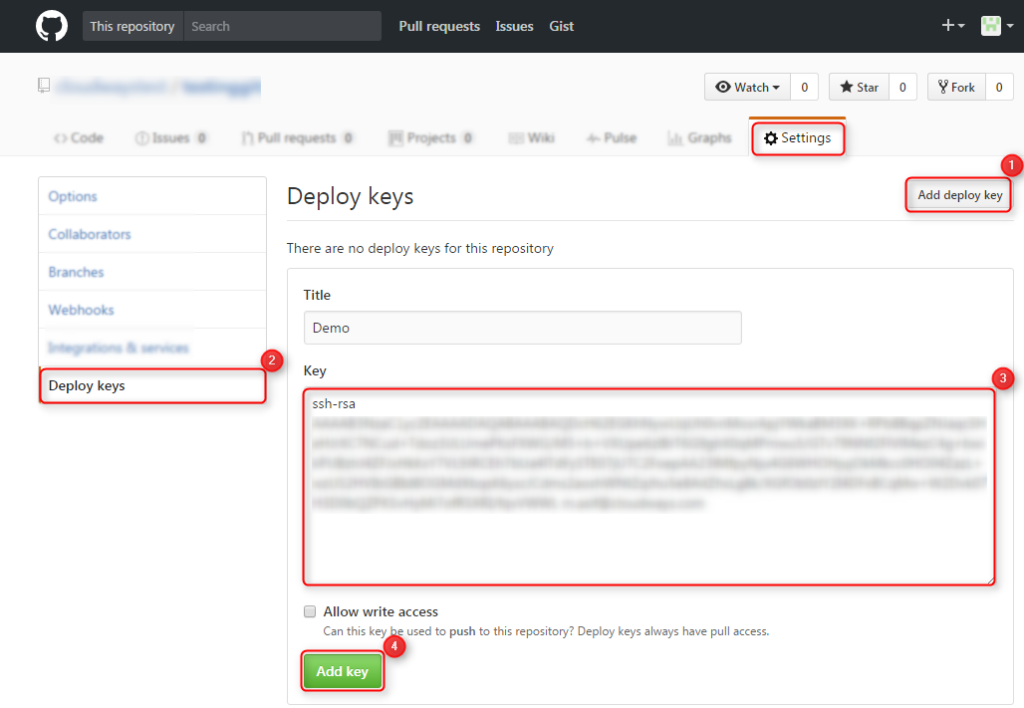Viewport: 1024px width, 708px height.
Task: Open the Pulse tab
Action: point(611,138)
